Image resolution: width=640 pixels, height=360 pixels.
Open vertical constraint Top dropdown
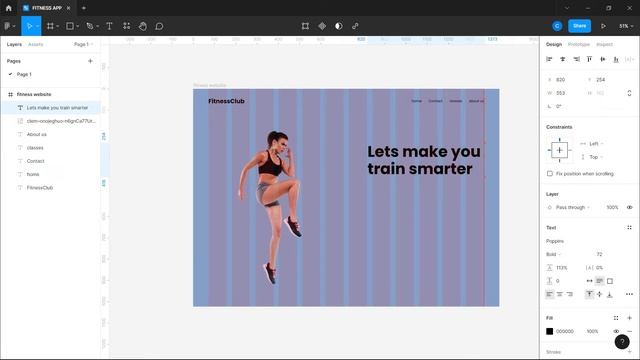coord(596,157)
